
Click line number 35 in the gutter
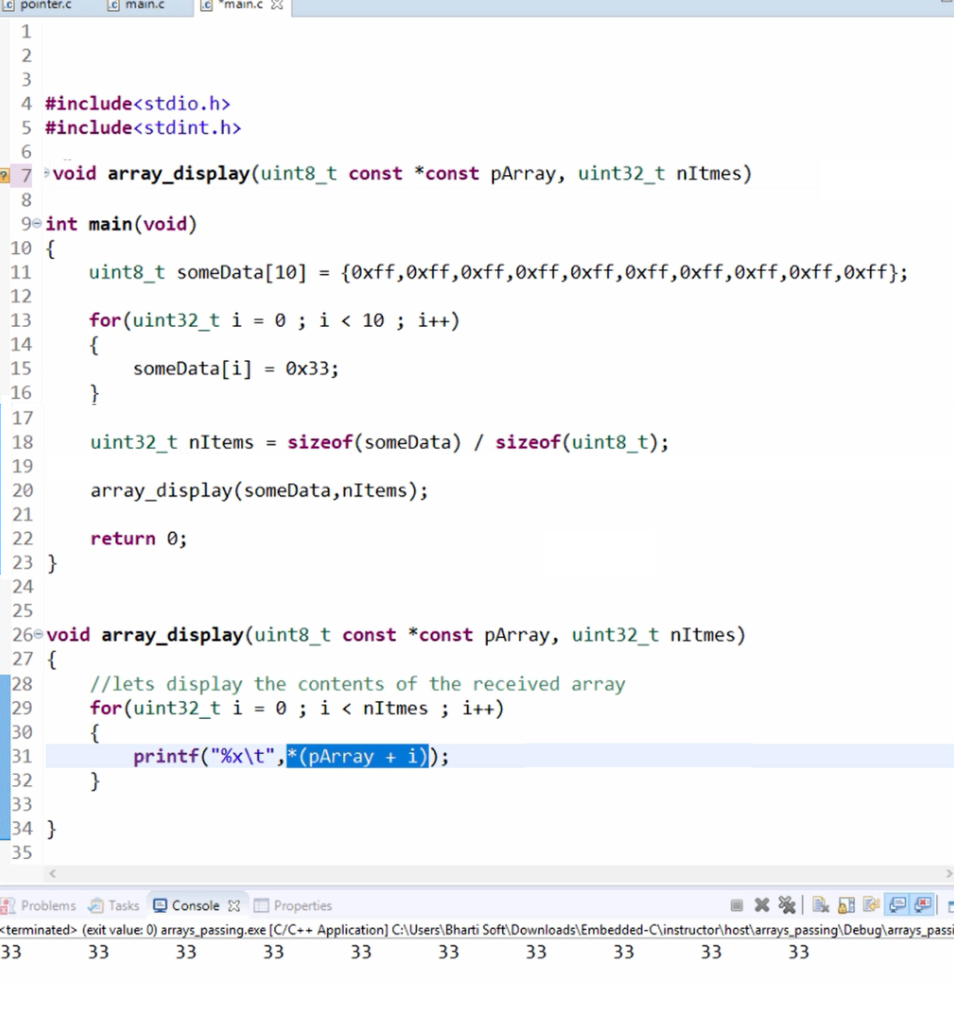point(22,852)
